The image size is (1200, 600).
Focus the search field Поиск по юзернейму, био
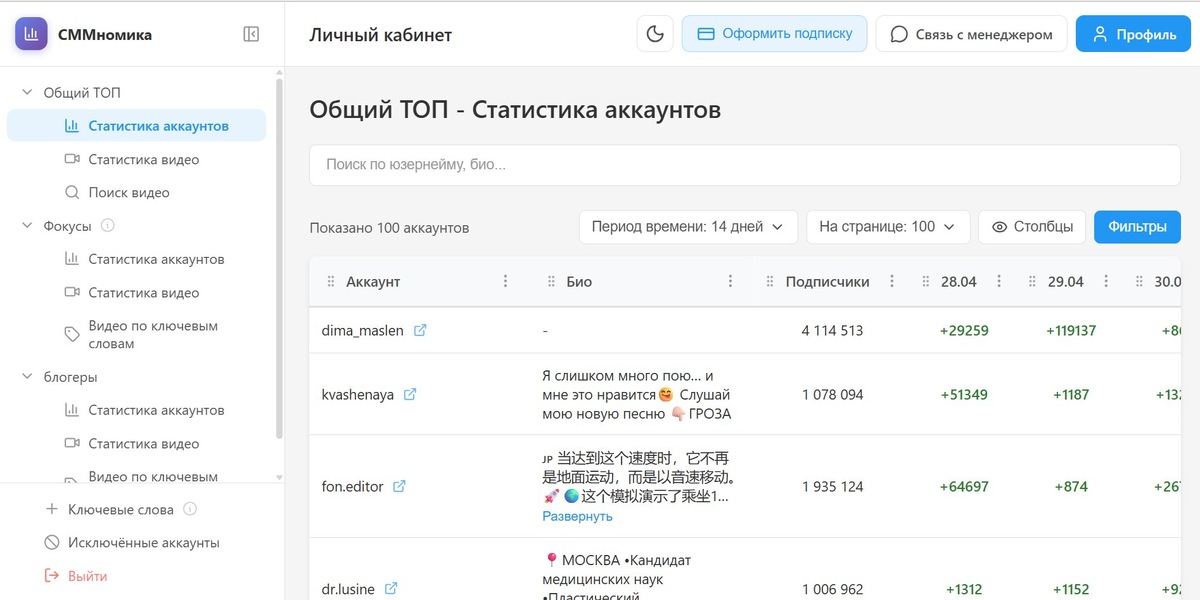745,165
